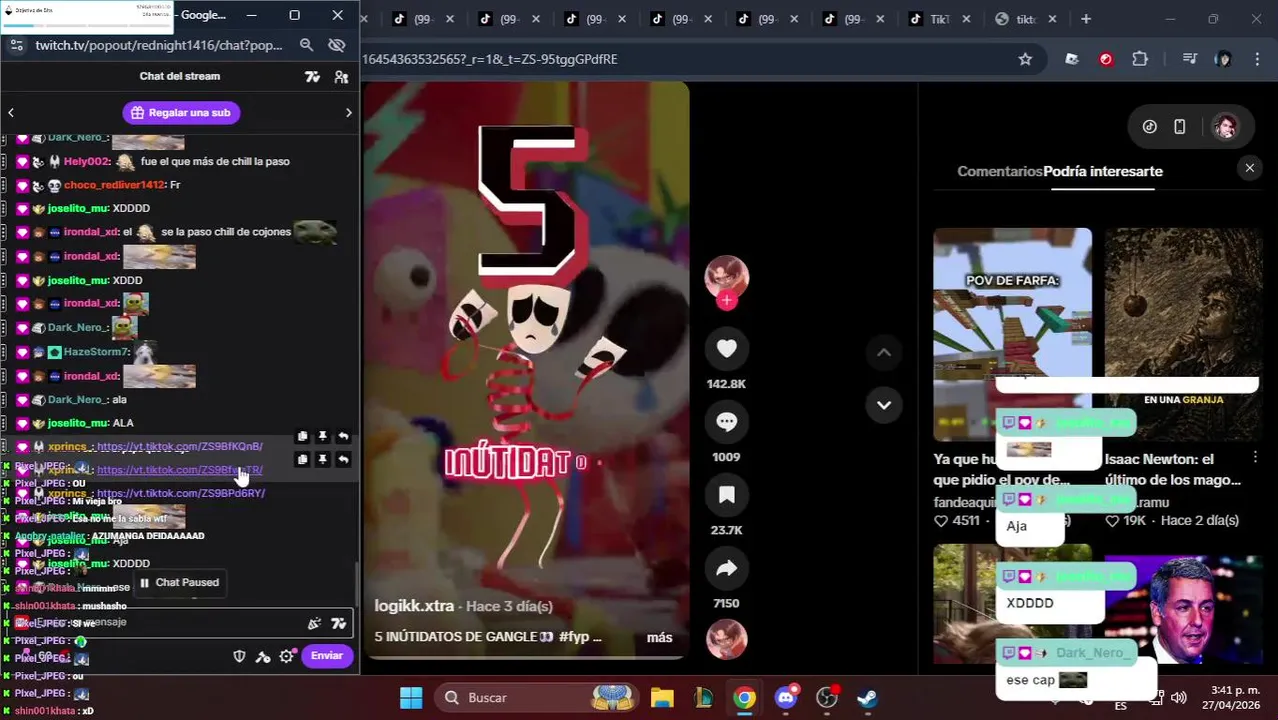
Task: Pin the first xprincs_ TikTok link message
Action: pos(323,436)
